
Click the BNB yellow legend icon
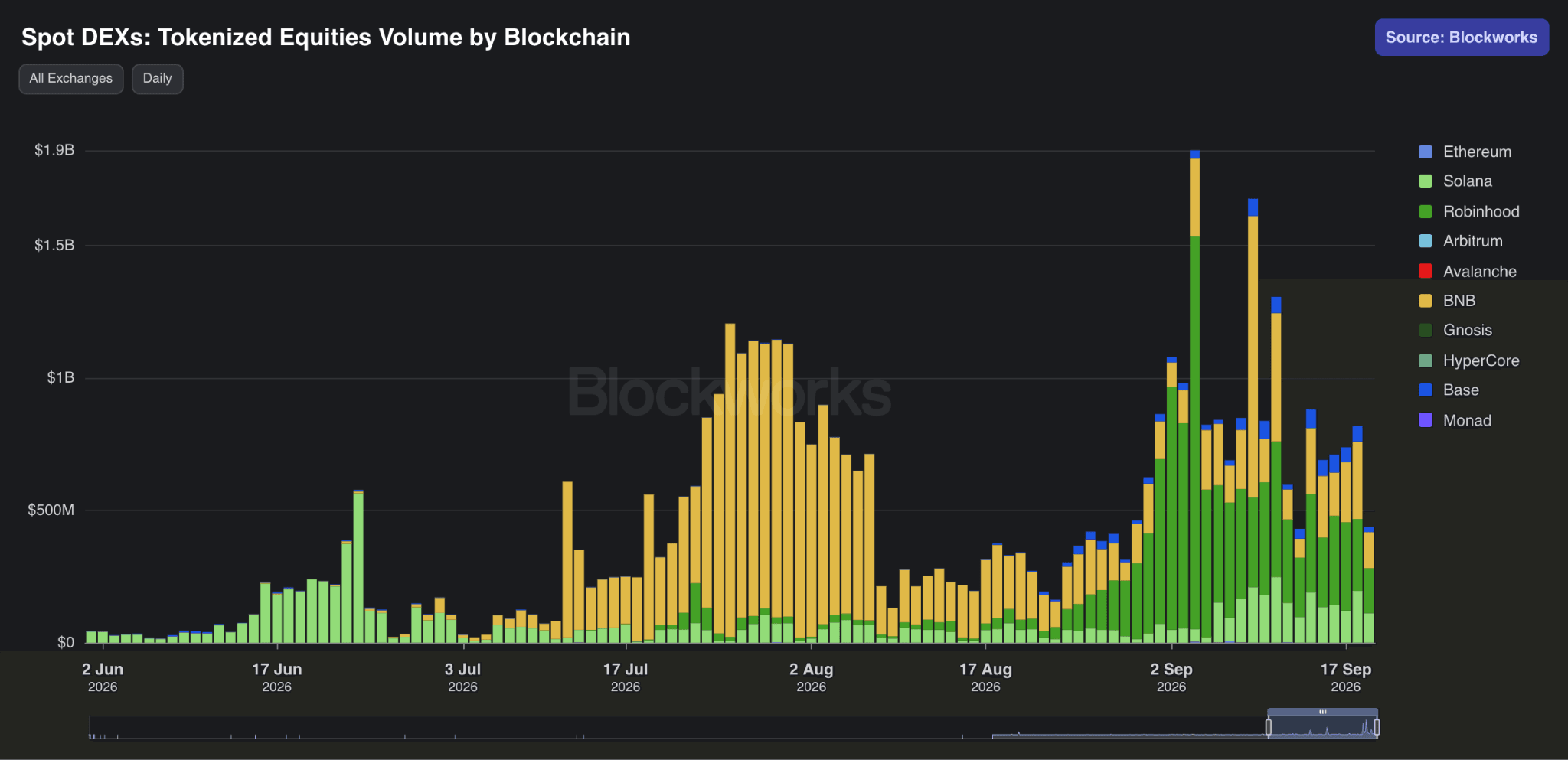click(x=1426, y=301)
